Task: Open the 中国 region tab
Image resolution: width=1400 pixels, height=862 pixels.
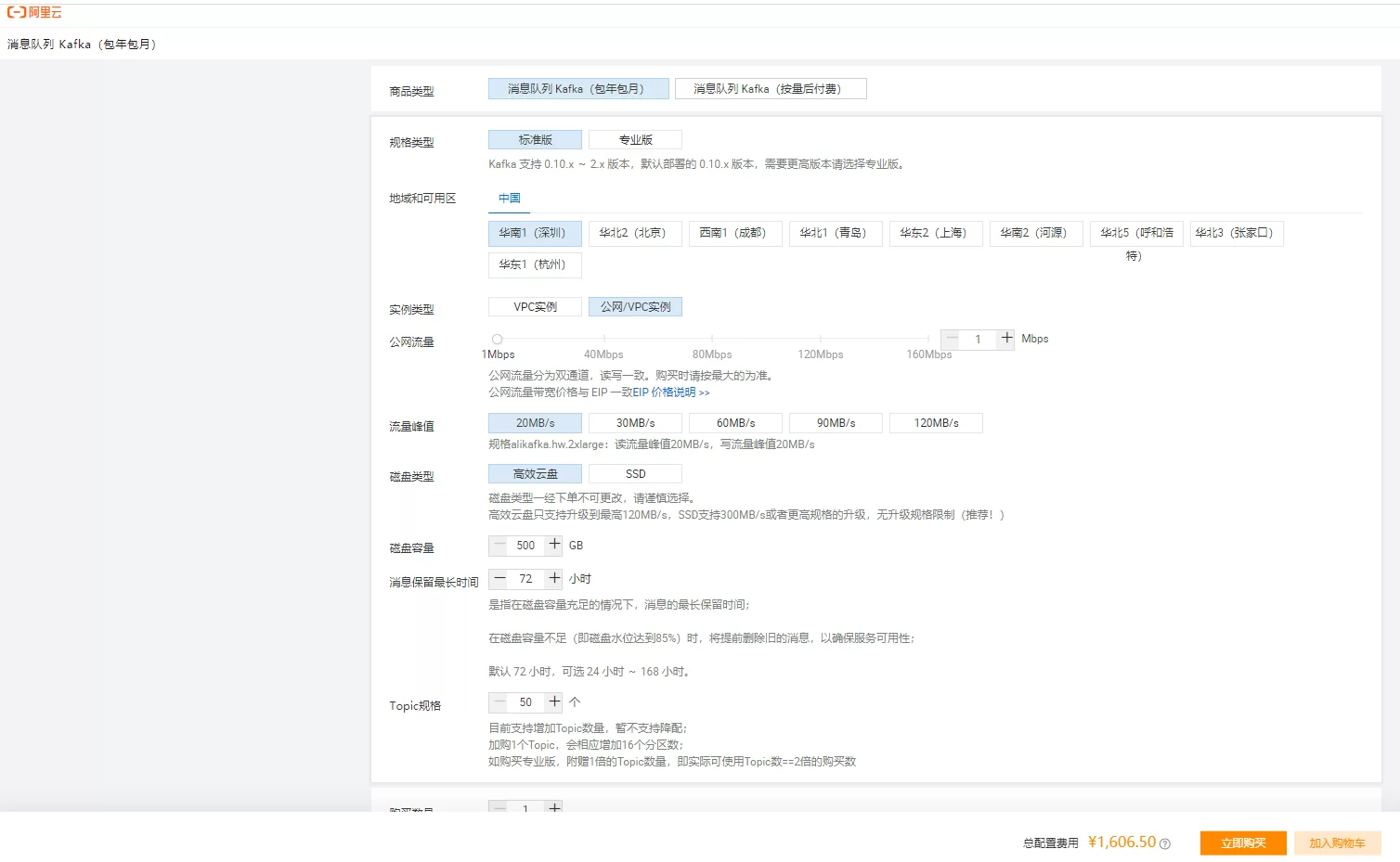Action: [509, 199]
